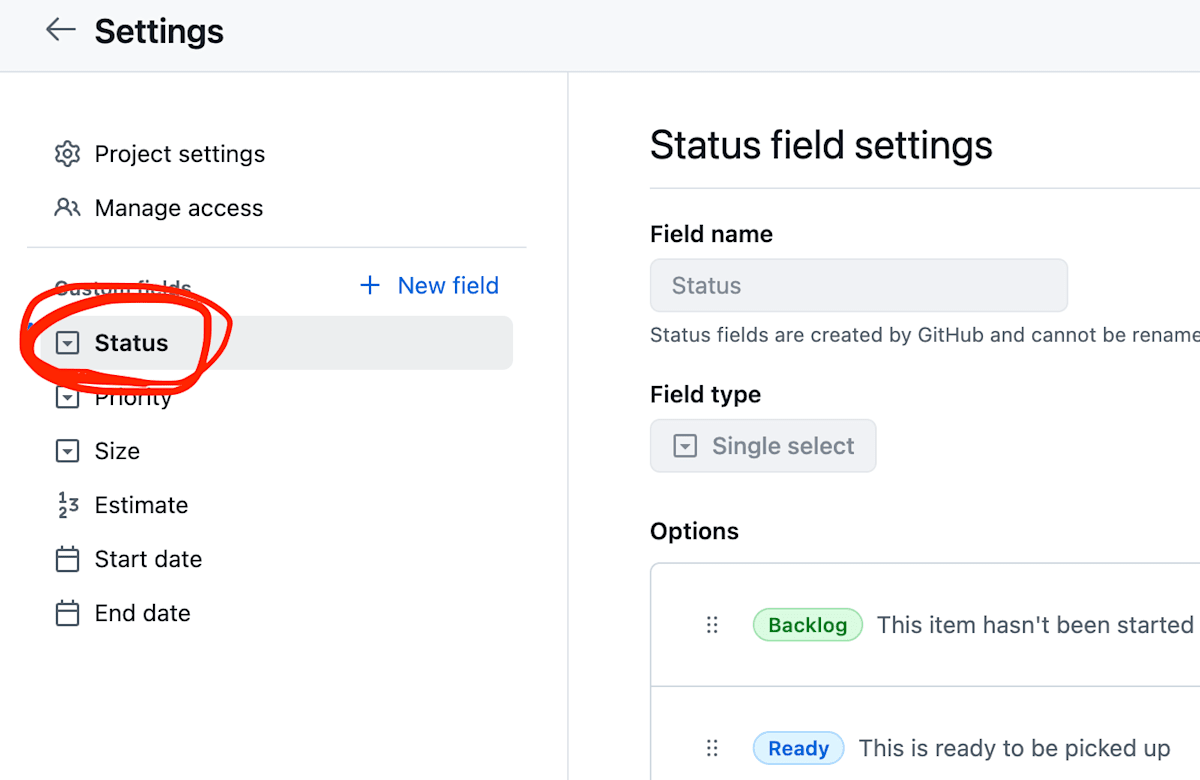Select the Priority custom field

coord(133,398)
